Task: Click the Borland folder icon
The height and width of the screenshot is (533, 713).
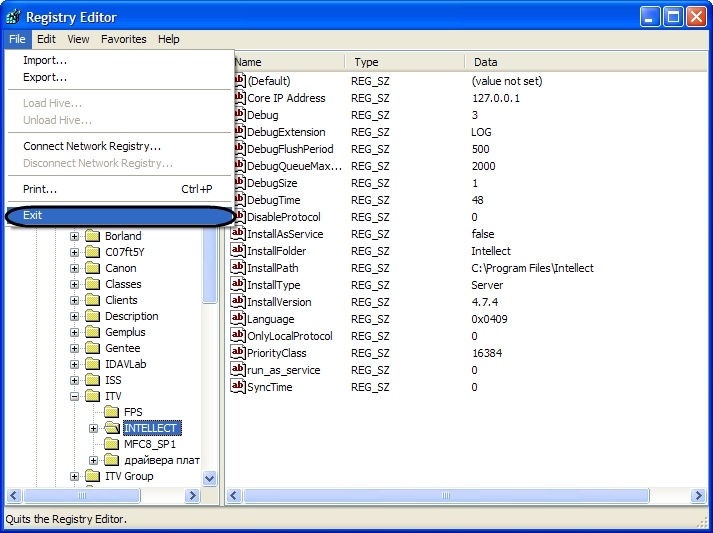Action: tap(93, 236)
